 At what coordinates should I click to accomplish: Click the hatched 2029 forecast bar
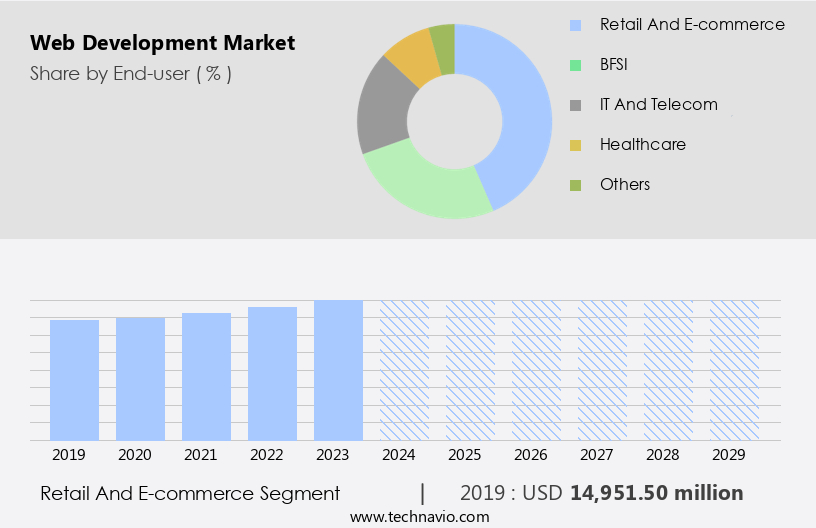tap(735, 370)
